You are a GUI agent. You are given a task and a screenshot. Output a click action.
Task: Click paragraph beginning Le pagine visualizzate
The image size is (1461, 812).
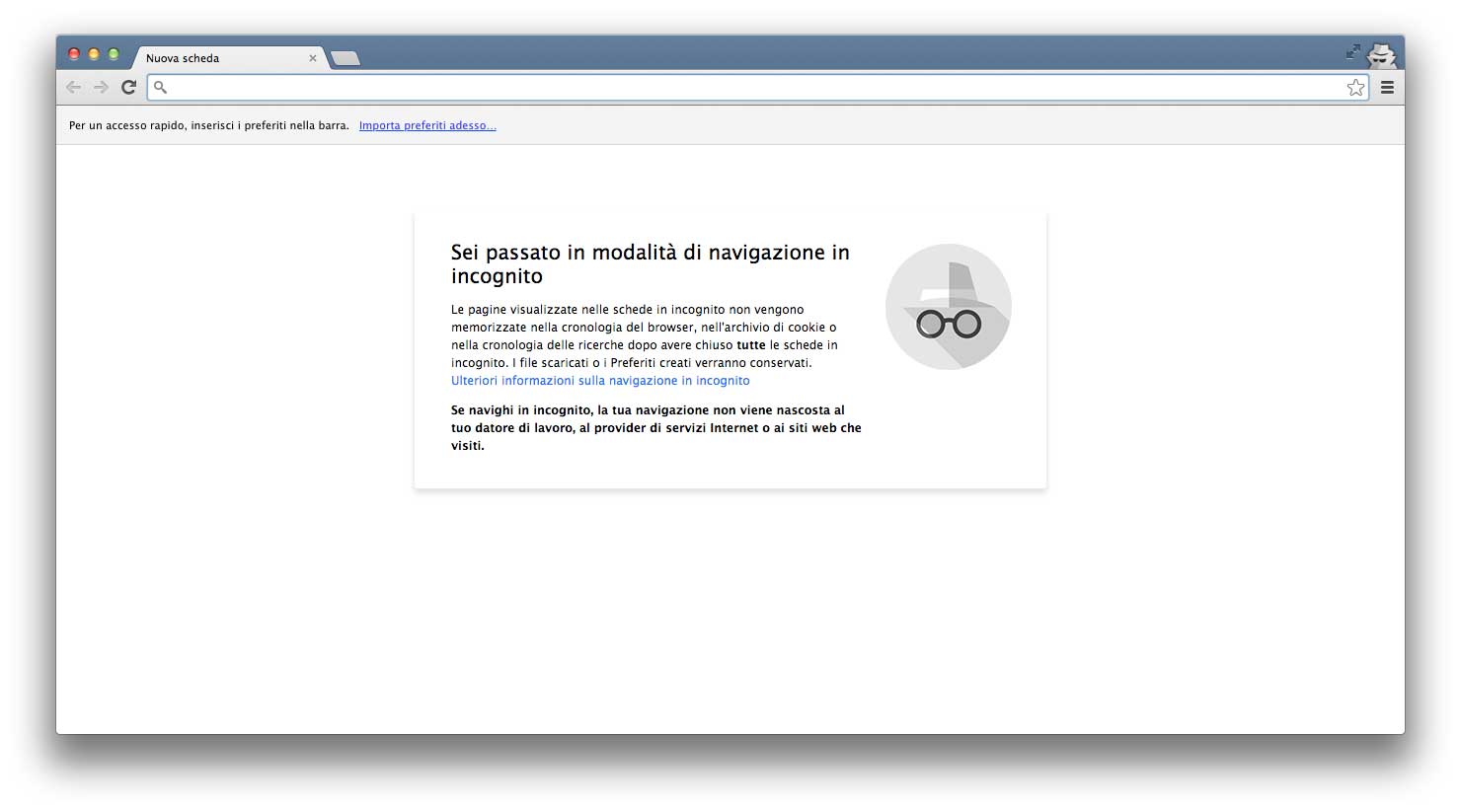645,336
